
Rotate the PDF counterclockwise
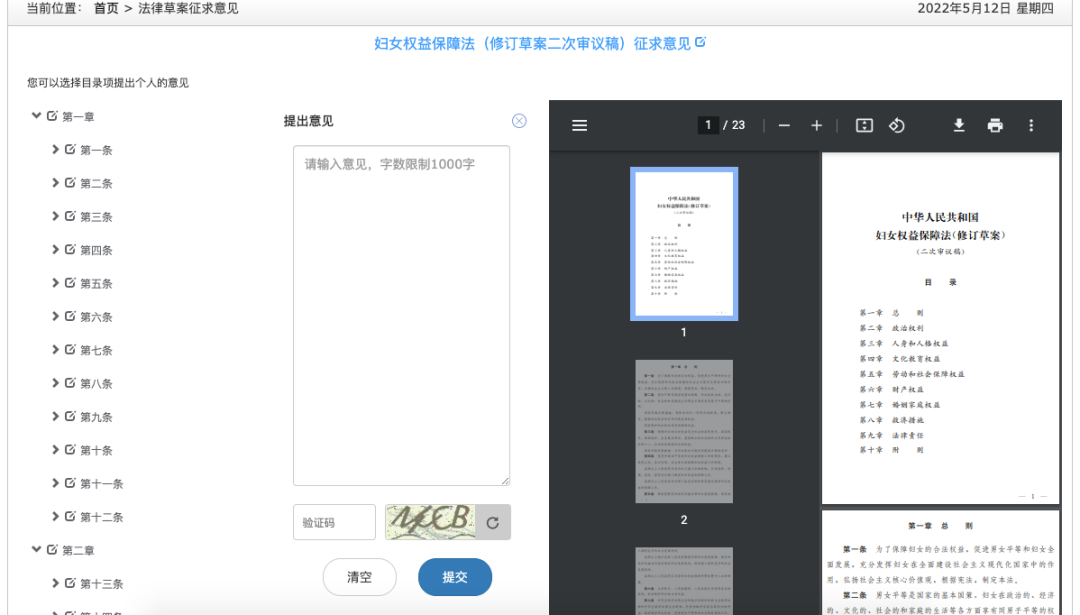897,125
